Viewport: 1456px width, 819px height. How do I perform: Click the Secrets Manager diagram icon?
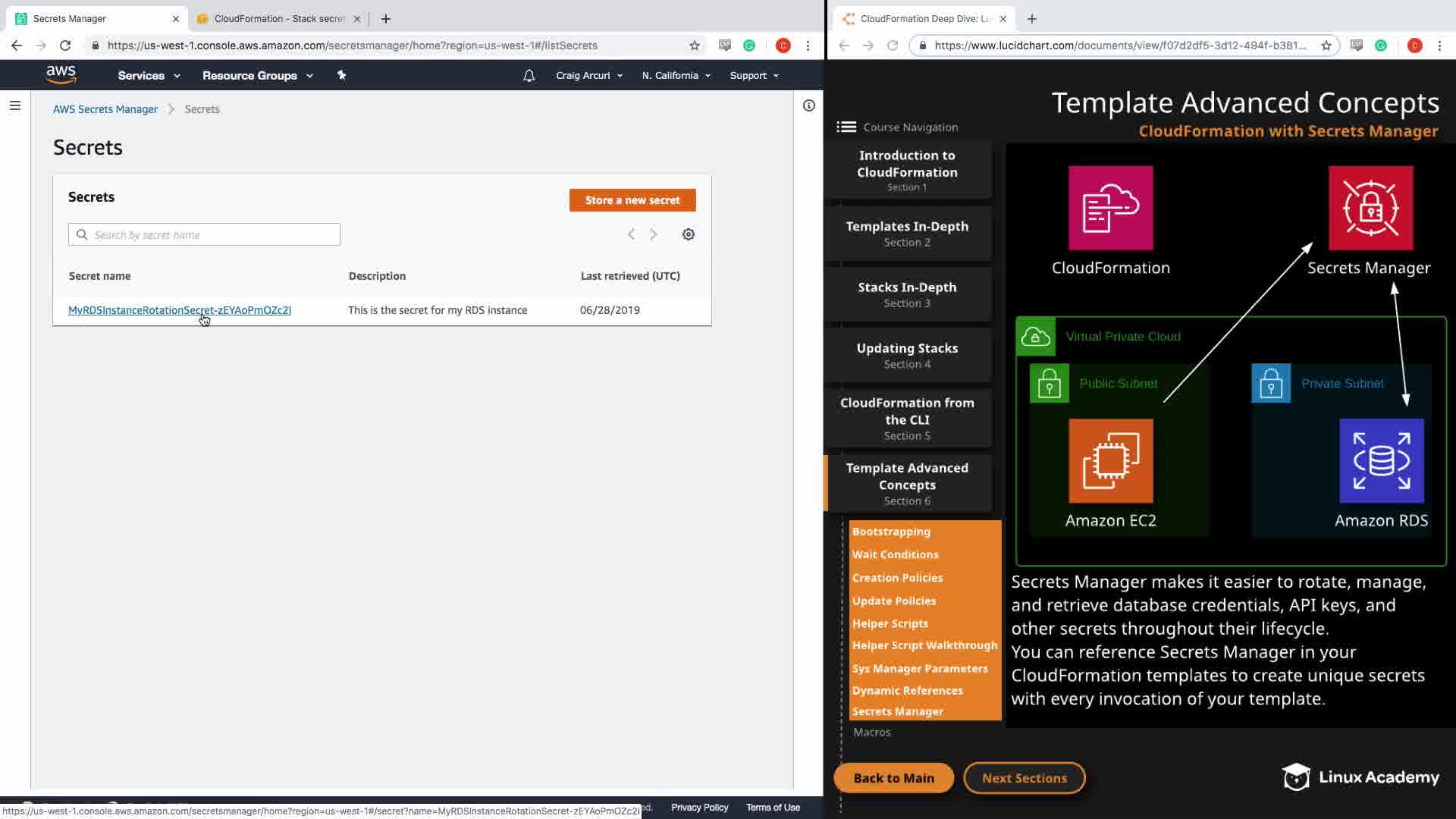[1370, 208]
